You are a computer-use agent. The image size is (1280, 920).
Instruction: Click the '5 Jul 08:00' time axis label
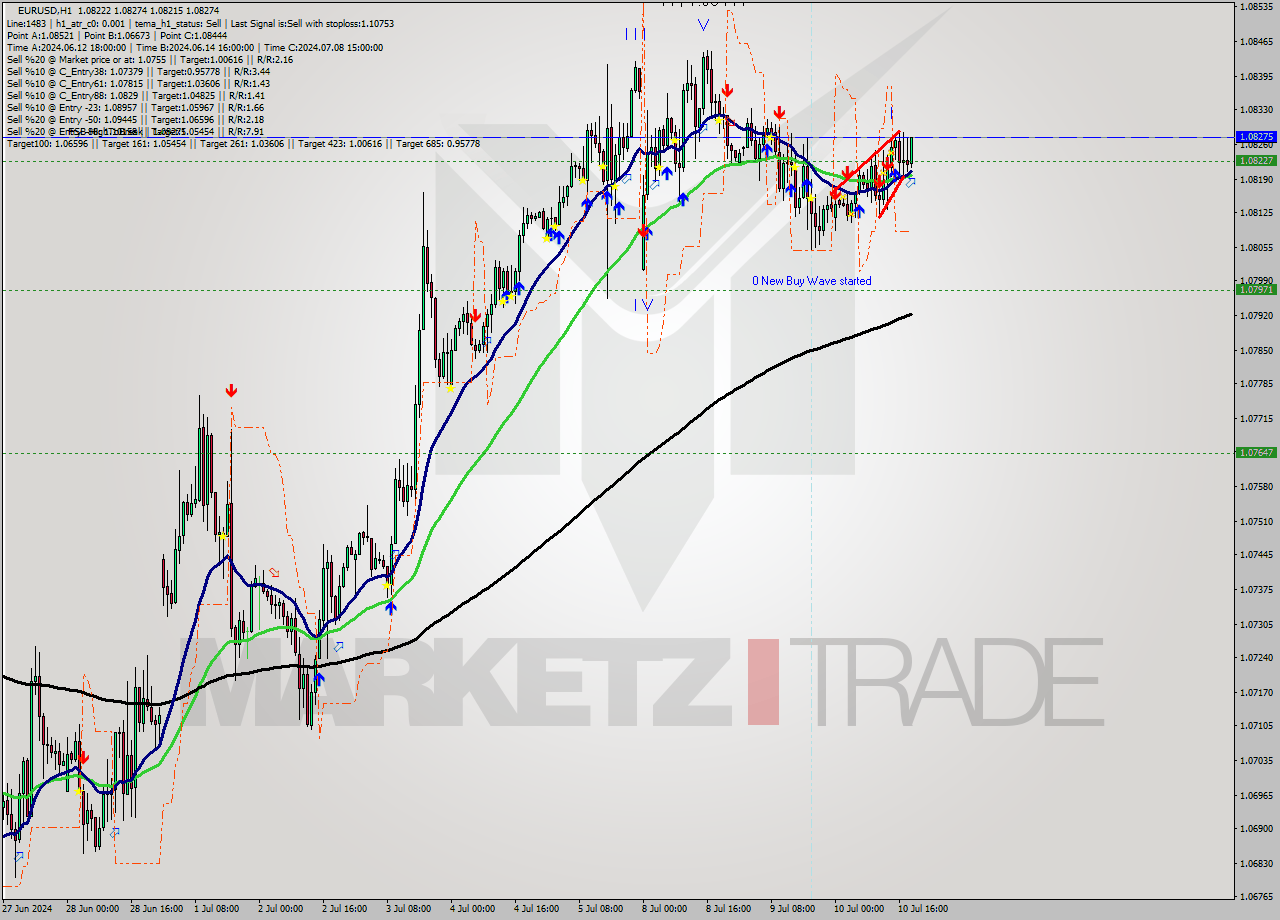[x=600, y=909]
